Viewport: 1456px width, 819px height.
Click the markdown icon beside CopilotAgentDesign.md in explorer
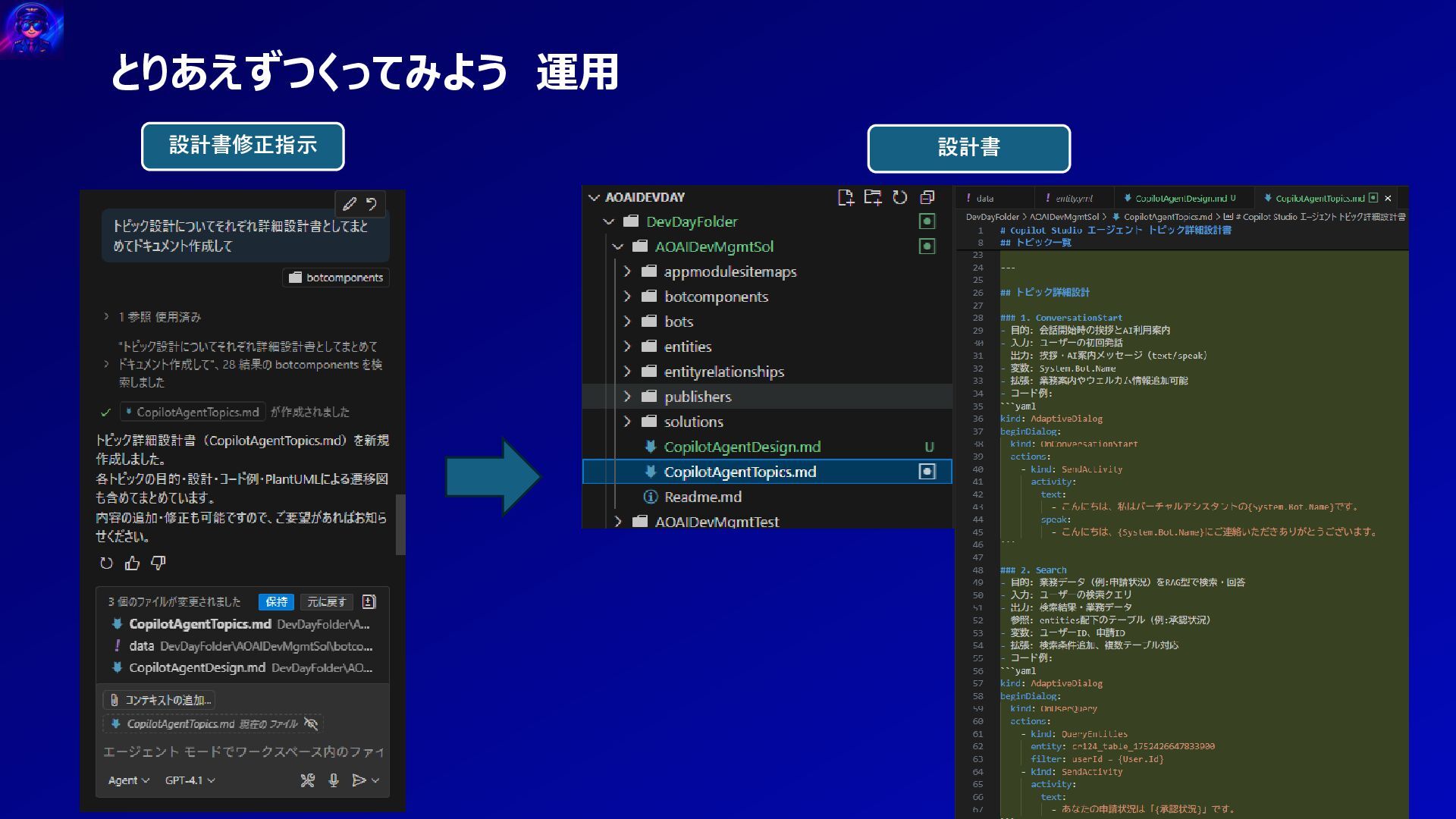click(x=650, y=447)
